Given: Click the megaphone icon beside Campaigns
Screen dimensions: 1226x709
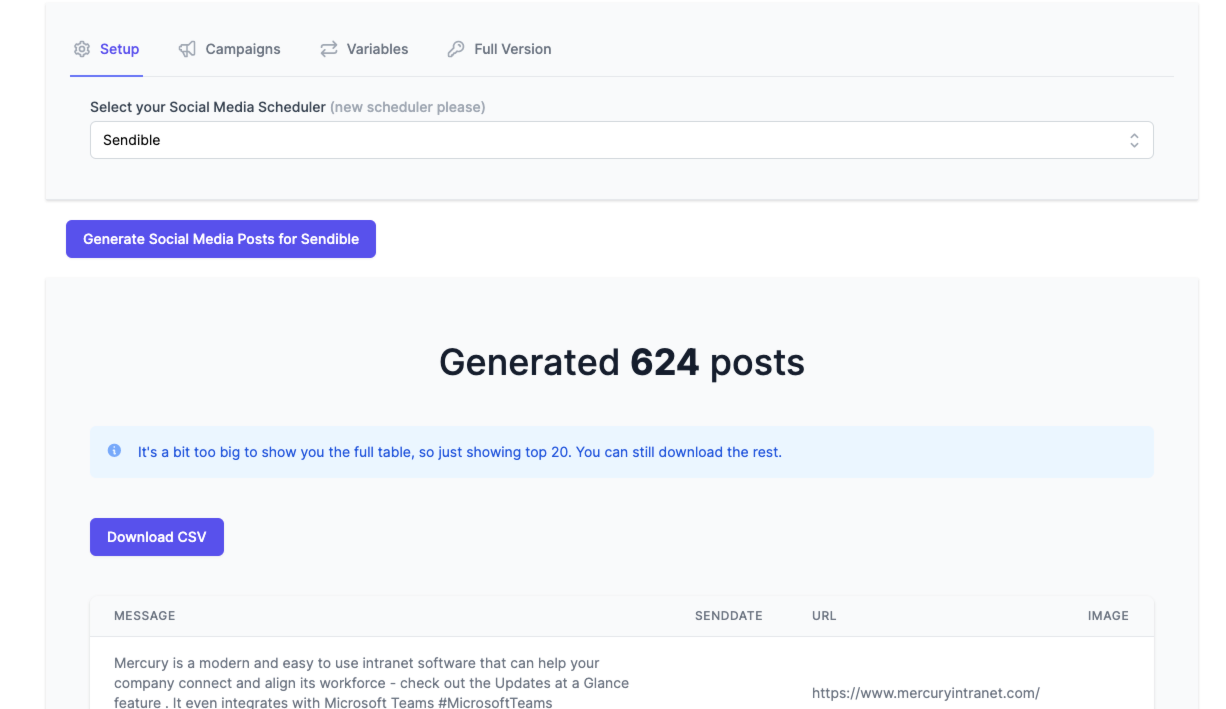Looking at the screenshot, I should (x=187, y=49).
